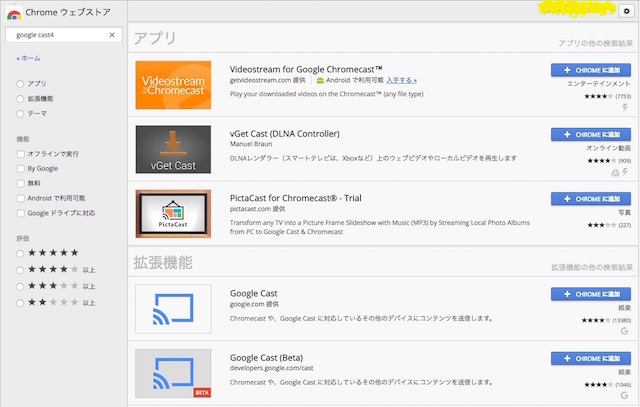Image resolution: width=640 pixels, height=407 pixels.
Task: Click the Android robot icon for Videostream
Action: coord(320,80)
